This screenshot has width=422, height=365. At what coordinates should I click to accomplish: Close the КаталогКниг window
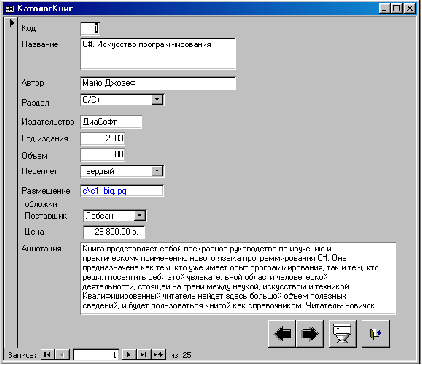coord(410,8)
